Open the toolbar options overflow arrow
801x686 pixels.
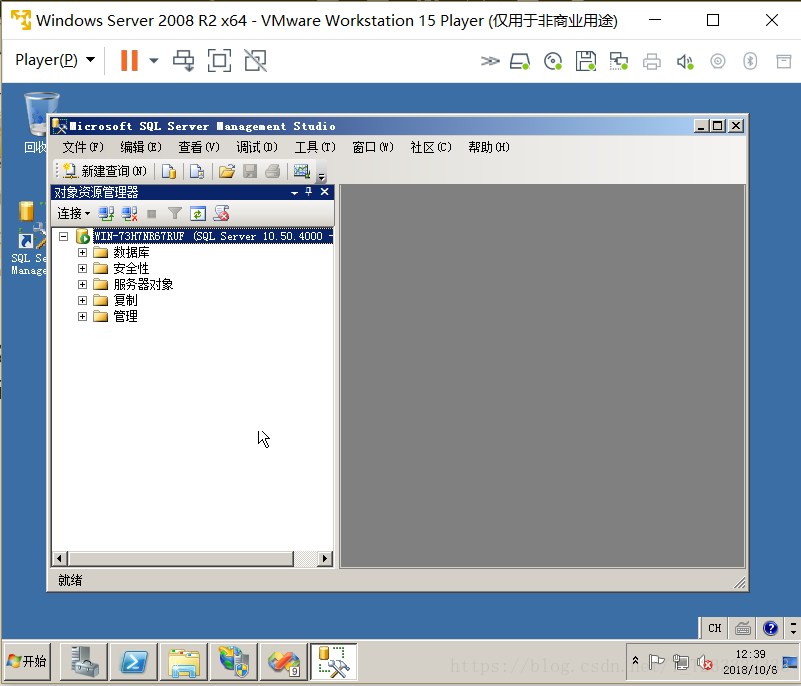pyautogui.click(x=321, y=177)
